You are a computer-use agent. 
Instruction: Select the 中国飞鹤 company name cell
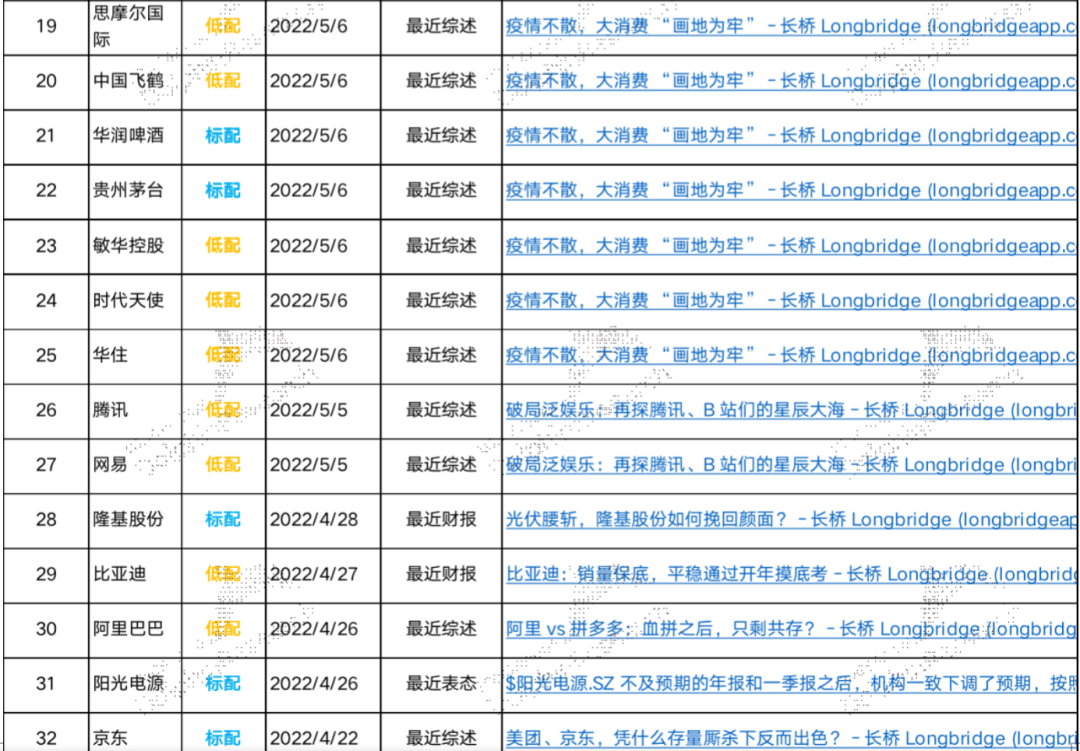135,81
